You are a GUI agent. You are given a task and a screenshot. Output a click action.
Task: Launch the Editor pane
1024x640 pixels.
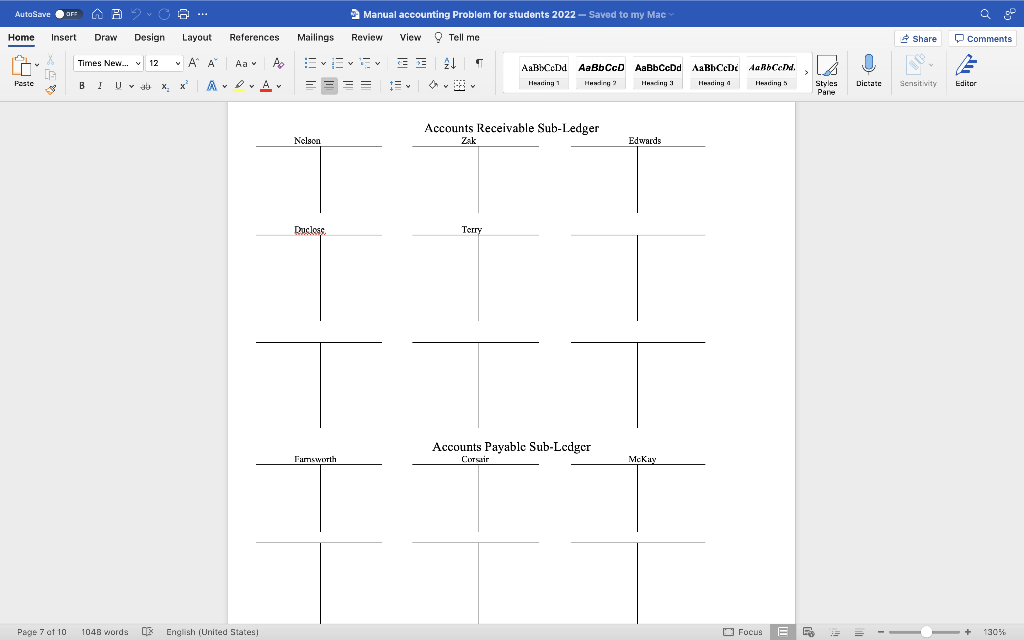(x=965, y=70)
